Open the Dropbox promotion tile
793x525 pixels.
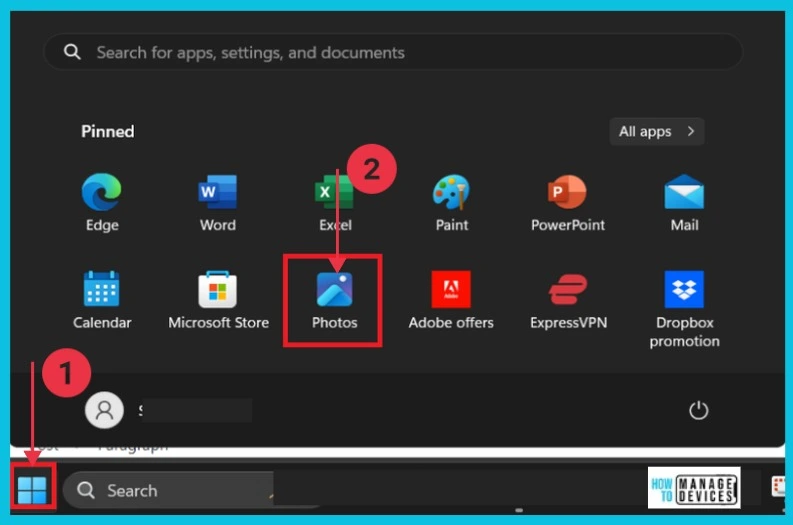(x=684, y=309)
